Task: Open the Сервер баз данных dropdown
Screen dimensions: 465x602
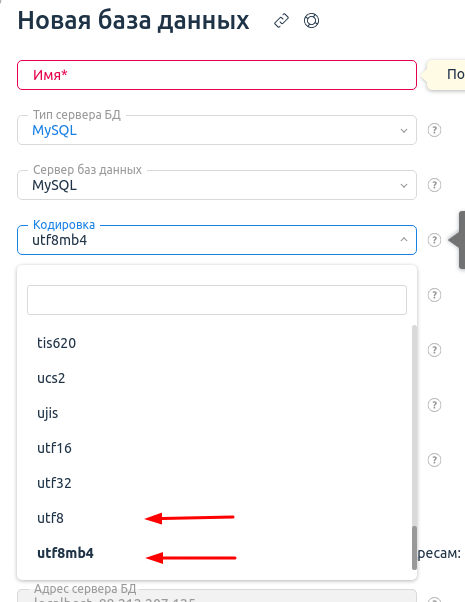Action: click(217, 185)
